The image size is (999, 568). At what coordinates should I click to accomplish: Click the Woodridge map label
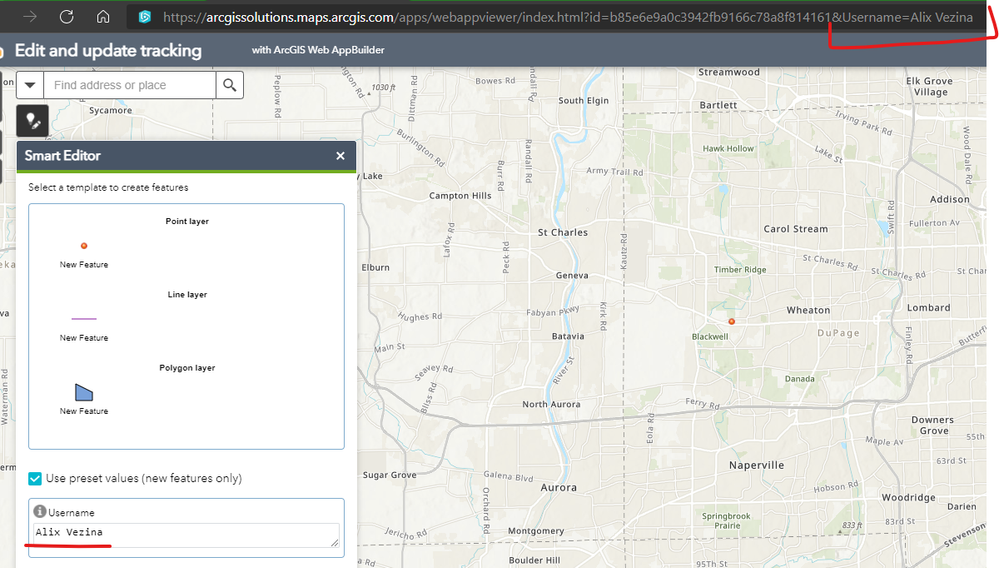[909, 497]
